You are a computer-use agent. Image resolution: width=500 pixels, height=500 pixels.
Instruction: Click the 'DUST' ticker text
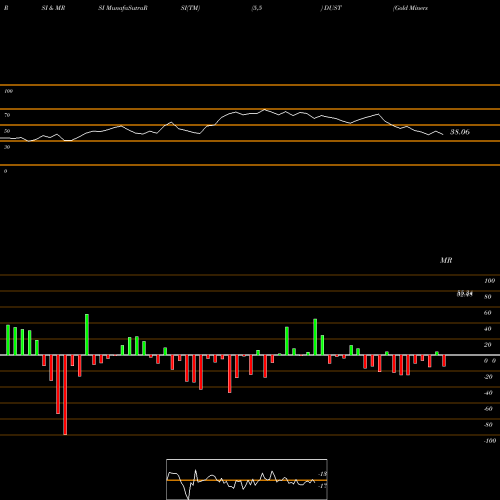(x=333, y=8)
